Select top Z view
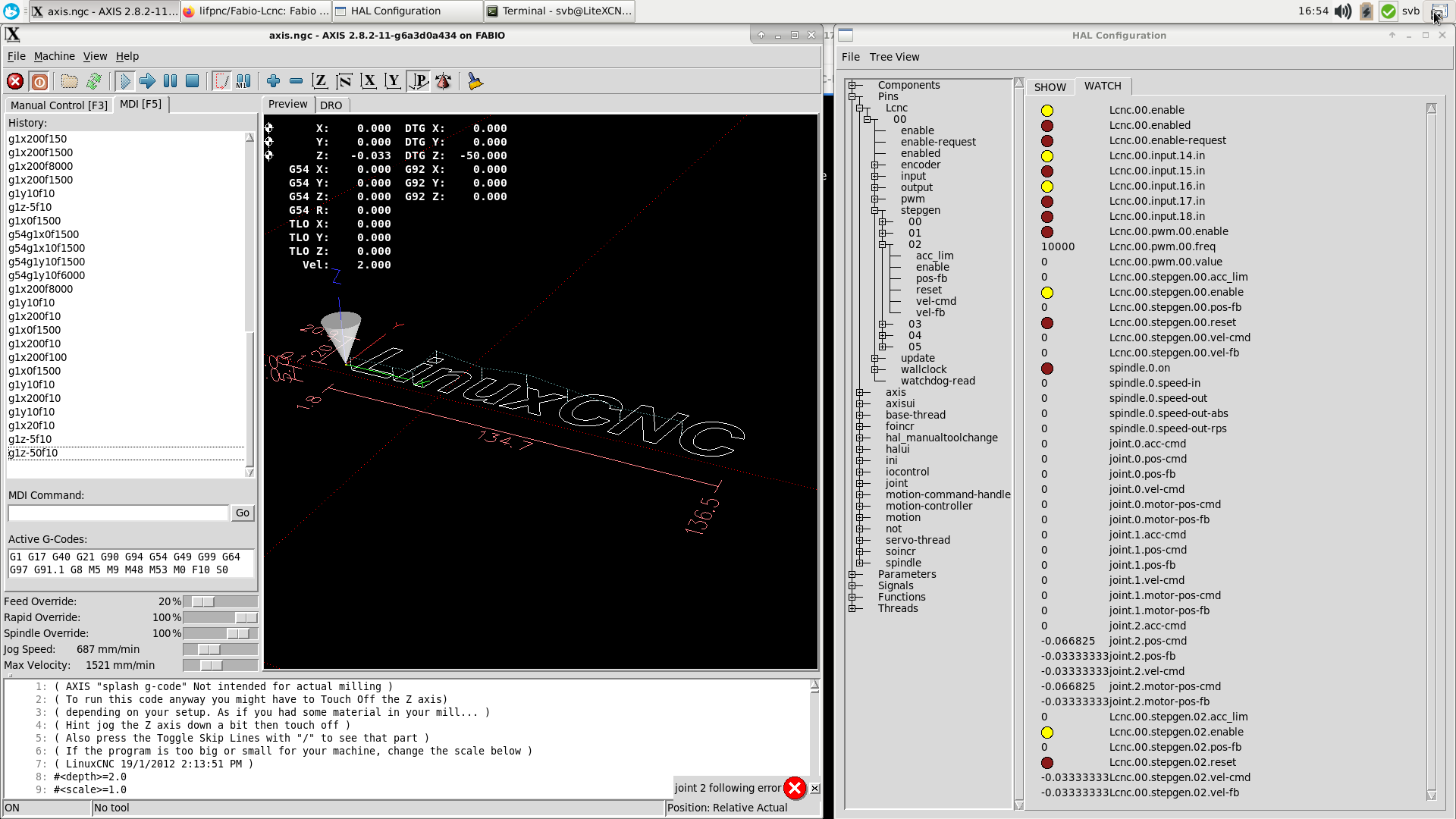This screenshot has width=1456, height=819. [x=320, y=81]
